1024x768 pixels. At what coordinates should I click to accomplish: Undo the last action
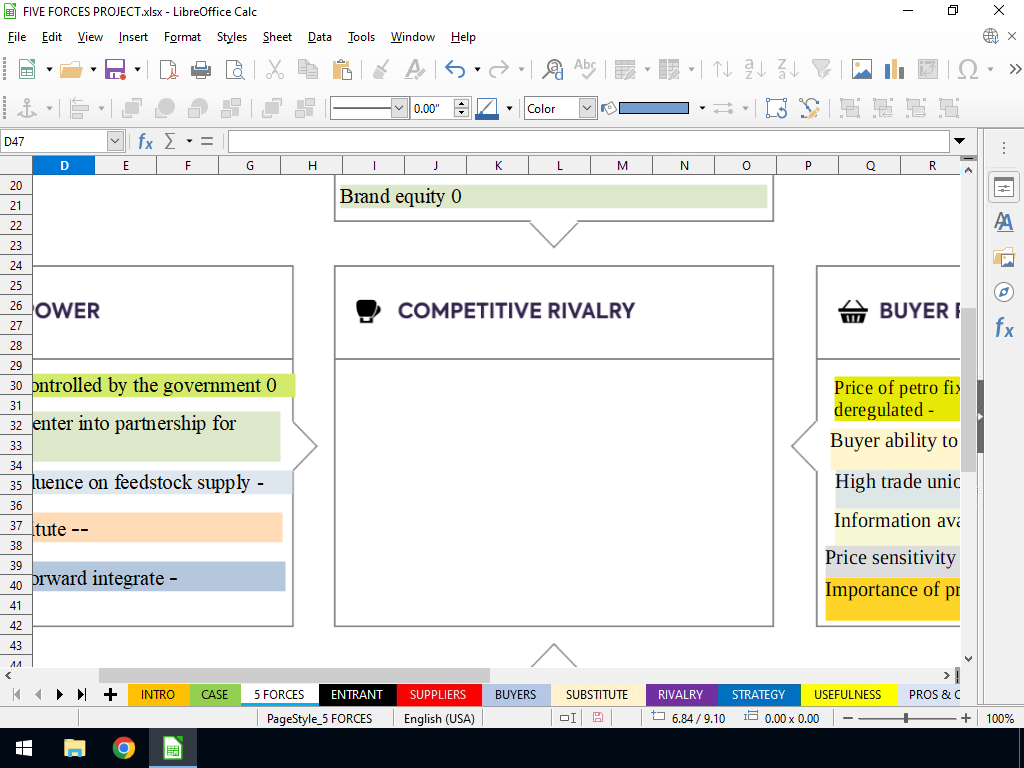(x=455, y=69)
